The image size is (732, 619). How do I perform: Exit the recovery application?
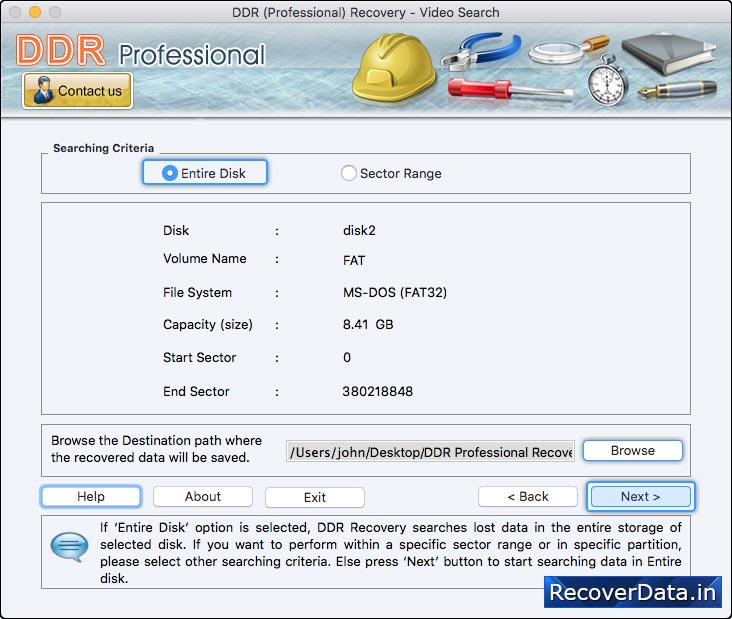click(315, 497)
